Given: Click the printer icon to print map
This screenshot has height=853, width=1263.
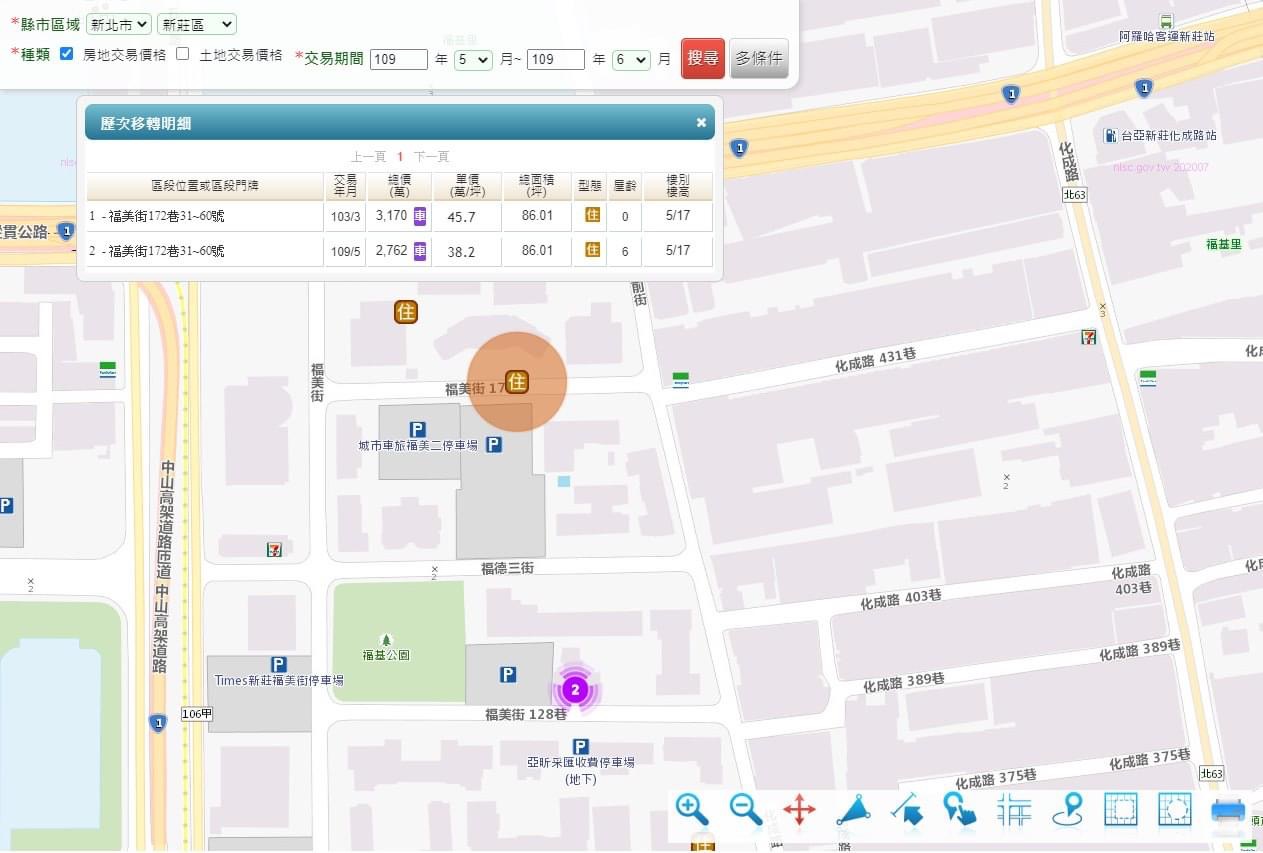Looking at the screenshot, I should [x=1228, y=810].
